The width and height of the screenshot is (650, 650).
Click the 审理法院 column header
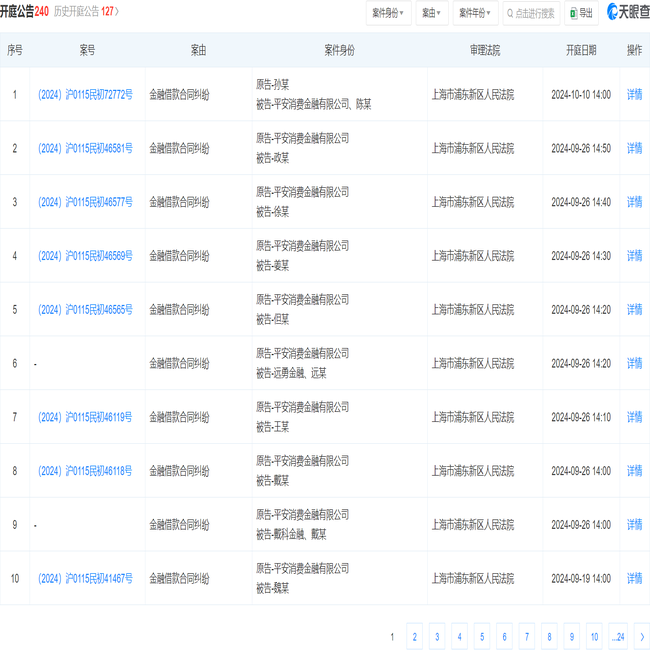click(485, 50)
